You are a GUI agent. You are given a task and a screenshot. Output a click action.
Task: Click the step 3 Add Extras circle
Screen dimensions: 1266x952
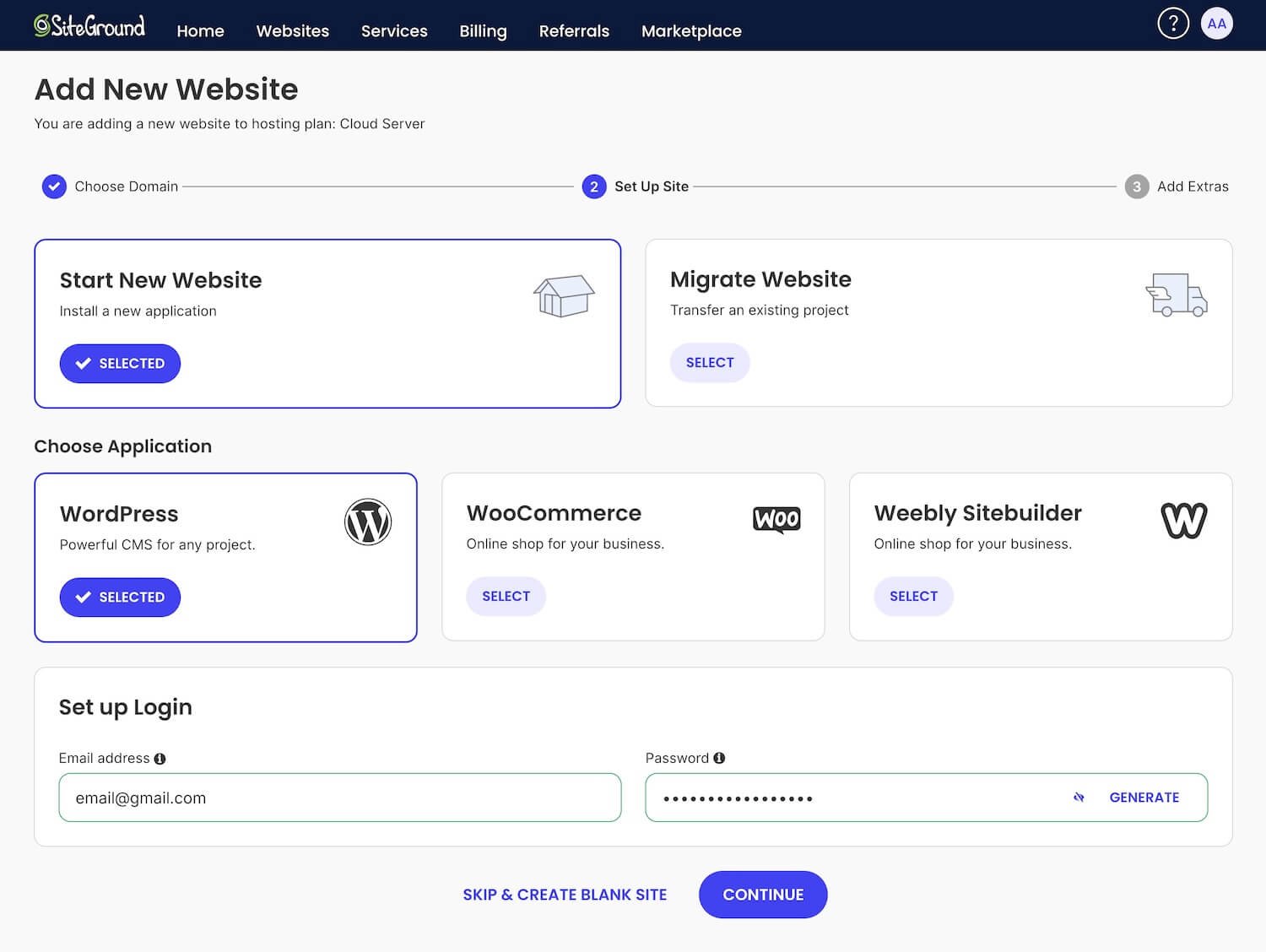coord(1137,187)
